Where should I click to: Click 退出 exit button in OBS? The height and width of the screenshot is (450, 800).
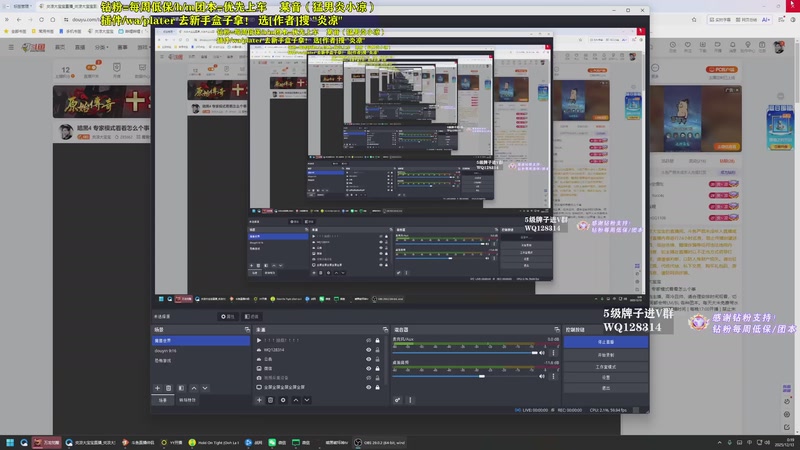(x=606, y=388)
